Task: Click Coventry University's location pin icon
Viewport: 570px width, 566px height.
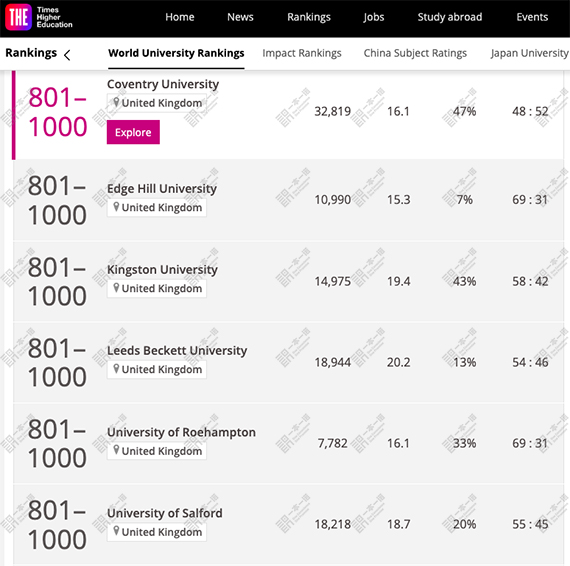Action: (x=116, y=102)
